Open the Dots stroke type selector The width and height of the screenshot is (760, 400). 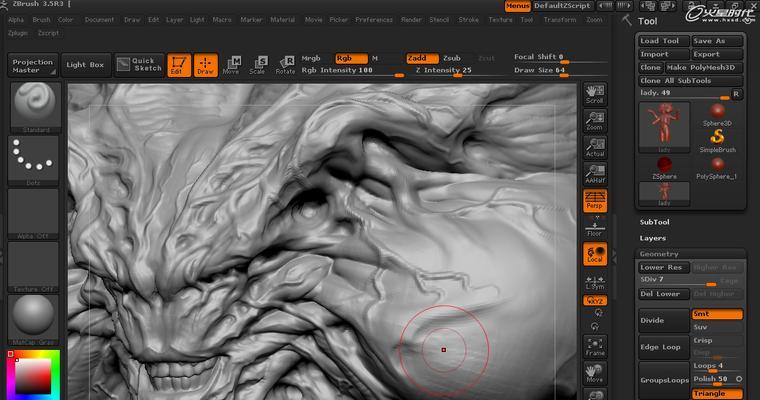pos(33,160)
